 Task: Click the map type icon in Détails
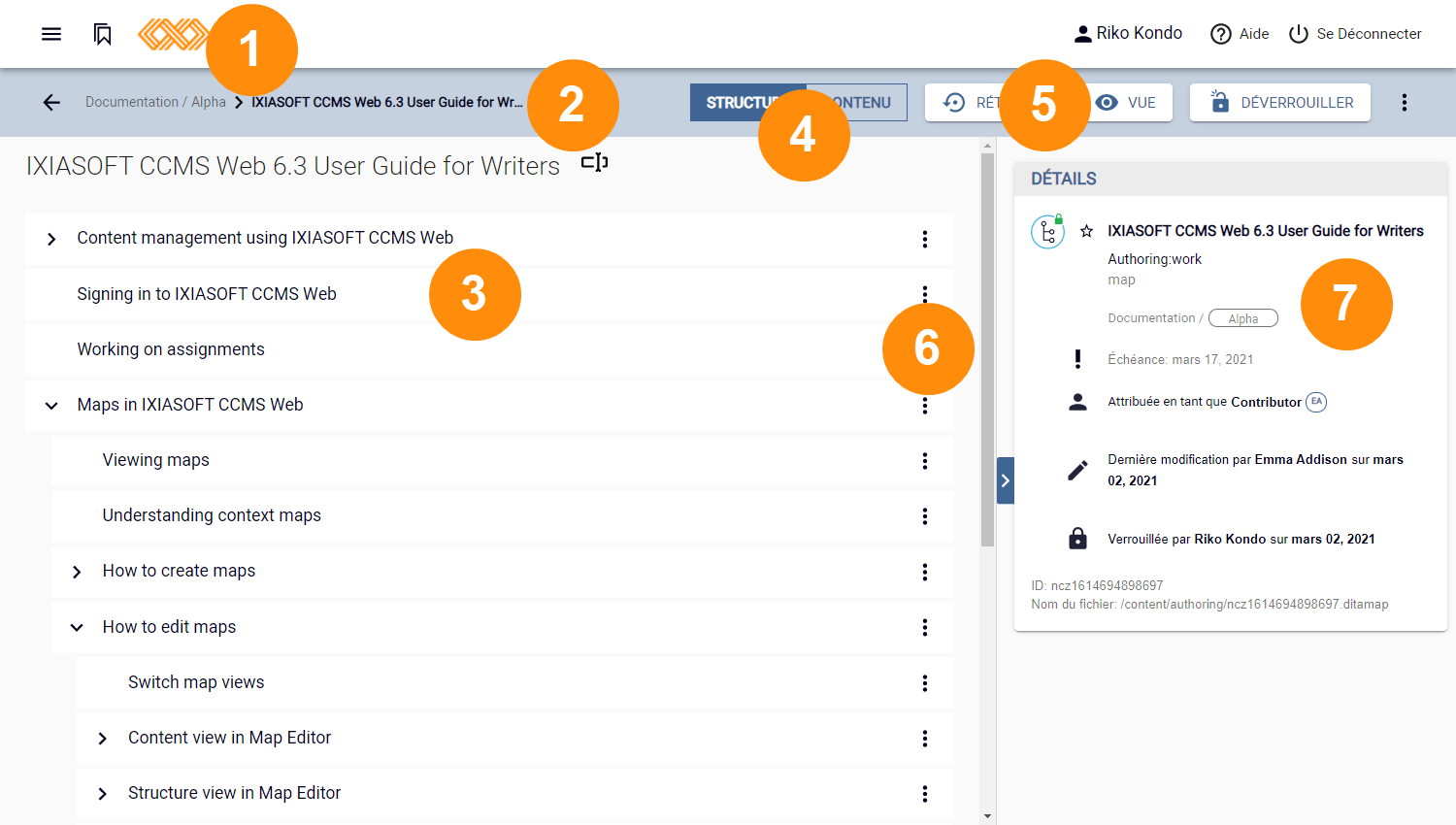pyautogui.click(x=1047, y=232)
